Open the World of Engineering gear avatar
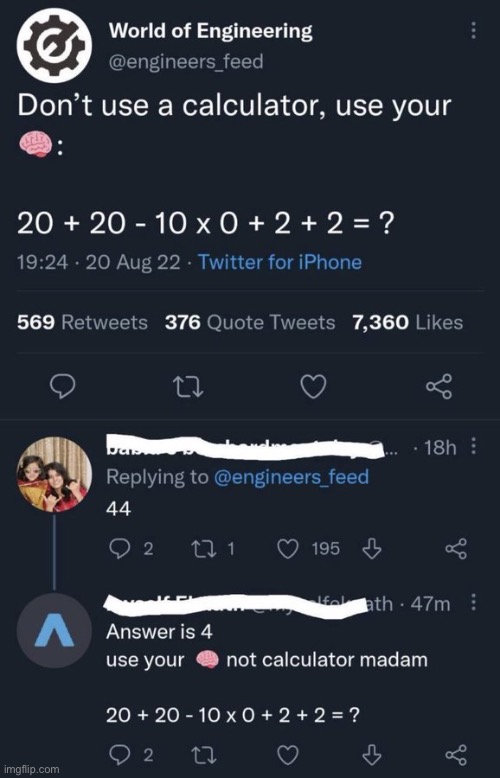 point(55,46)
